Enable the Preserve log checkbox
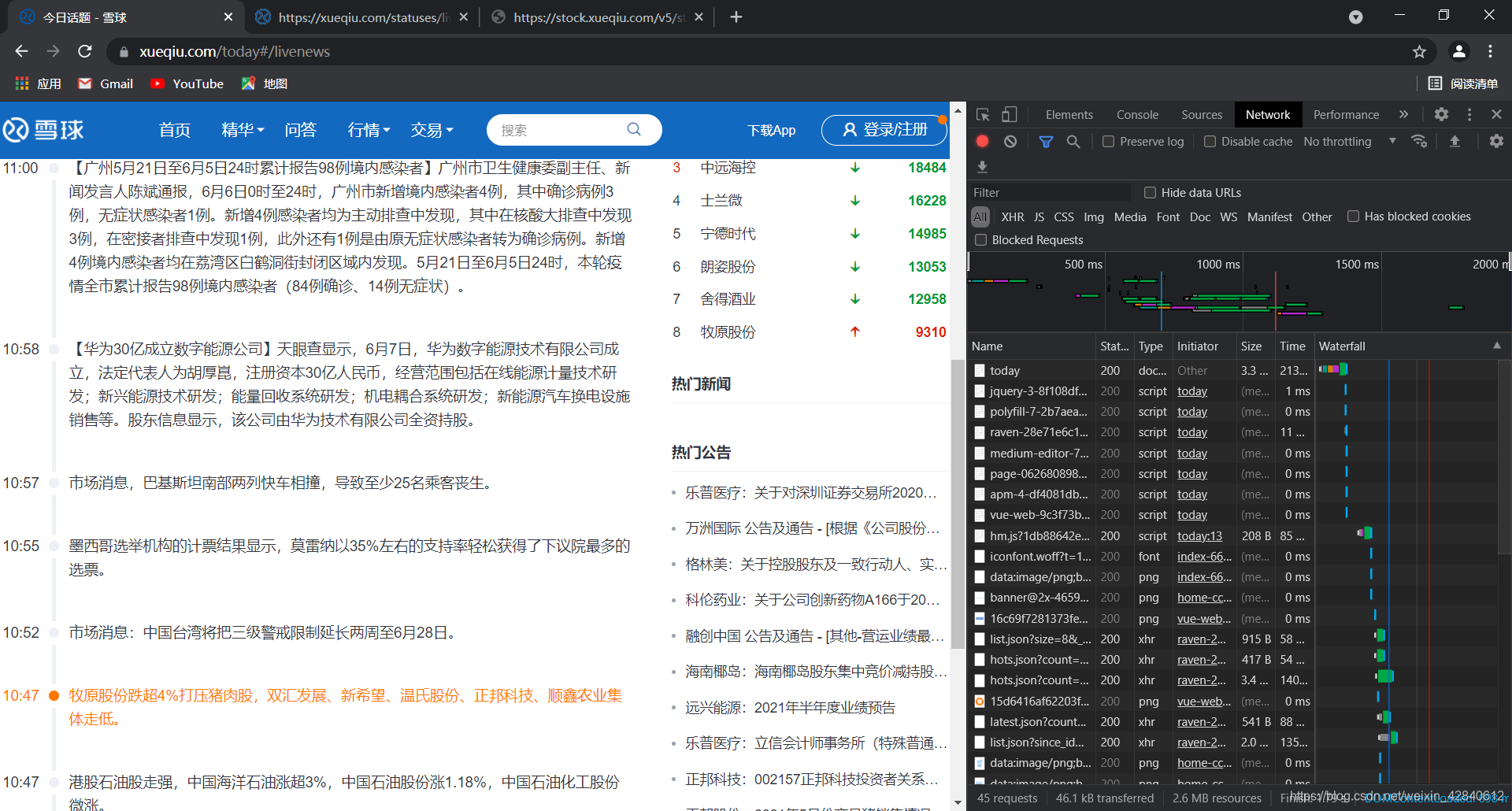 (1108, 142)
